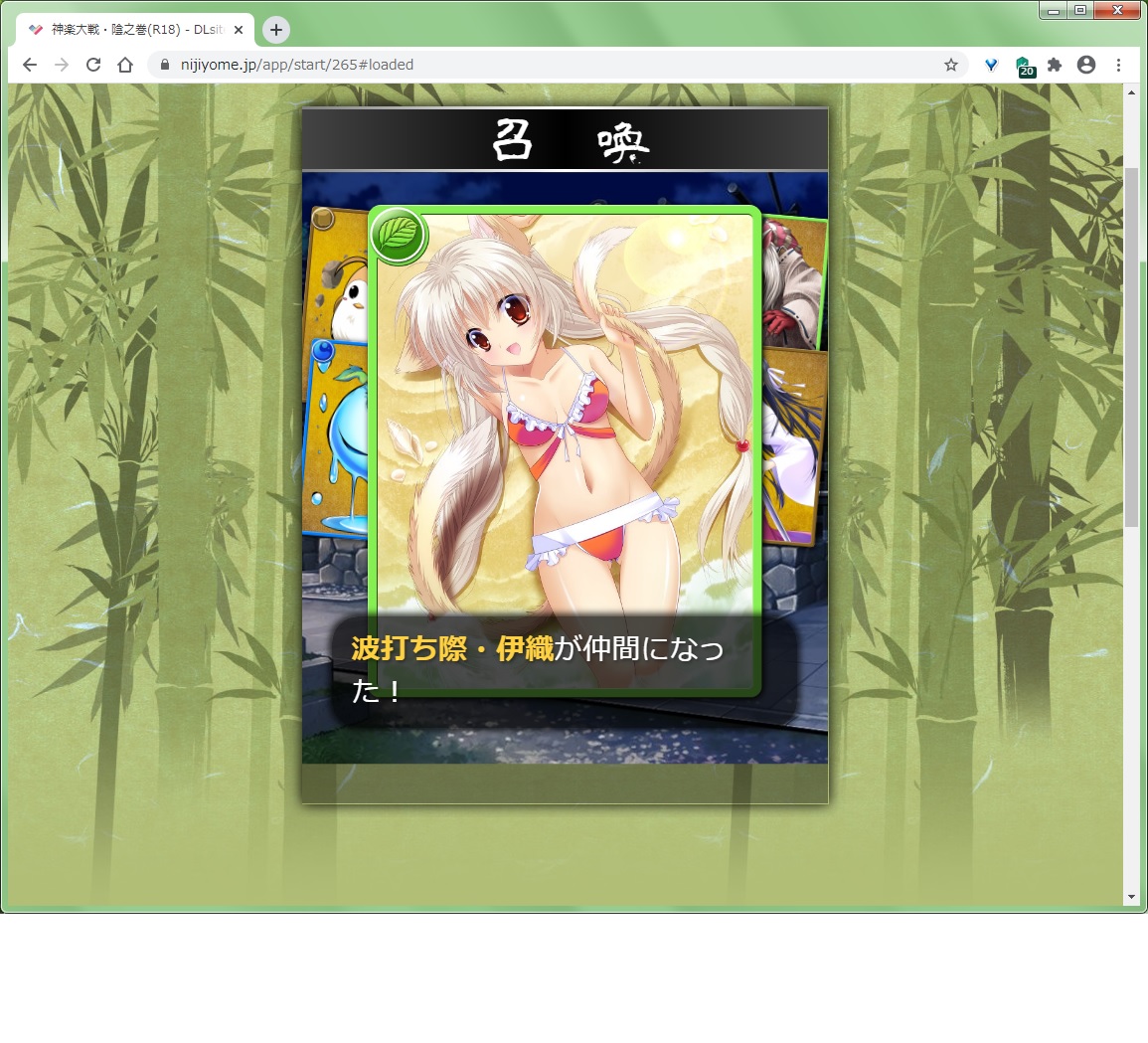This screenshot has width=1148, height=1043.
Task: Open the Extensions puzzle piece menu
Action: click(1055, 65)
